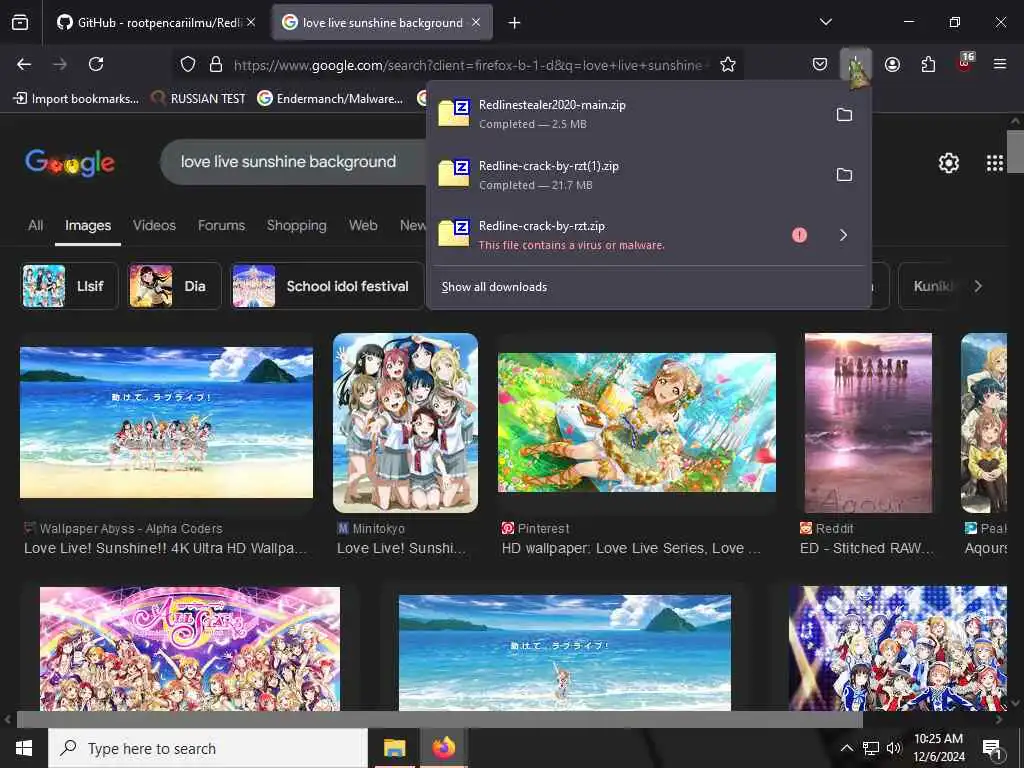The height and width of the screenshot is (768, 1024).
Task: Go forward one page
Action: 60,64
